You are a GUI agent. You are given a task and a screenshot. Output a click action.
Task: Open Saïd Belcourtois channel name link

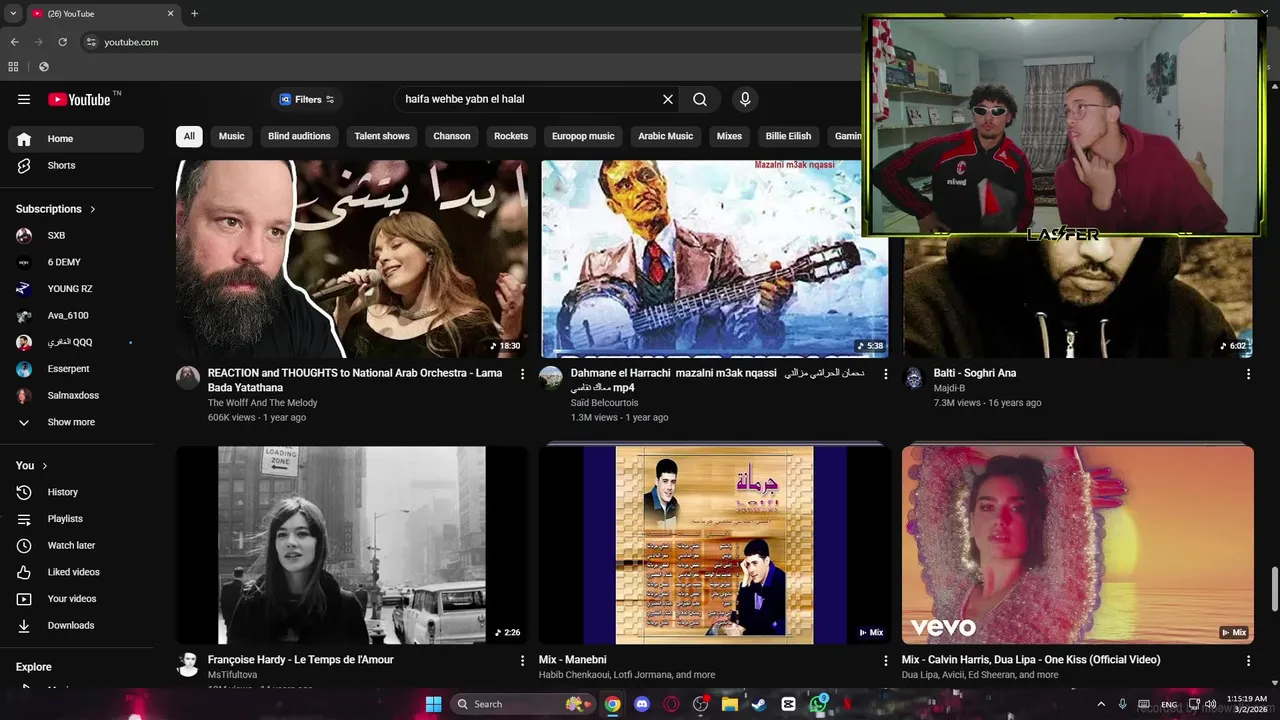604,403
